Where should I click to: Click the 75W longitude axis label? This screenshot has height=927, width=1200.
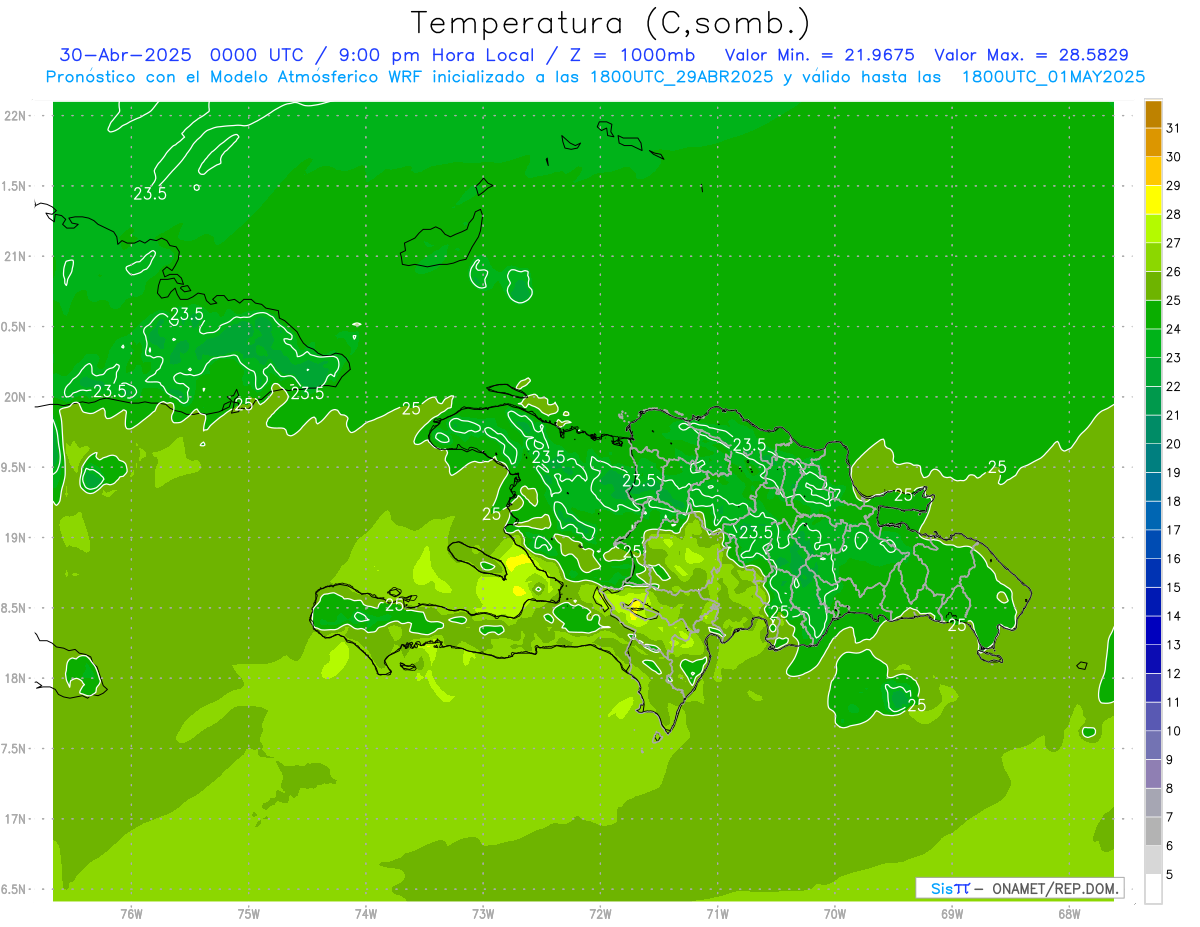(249, 914)
